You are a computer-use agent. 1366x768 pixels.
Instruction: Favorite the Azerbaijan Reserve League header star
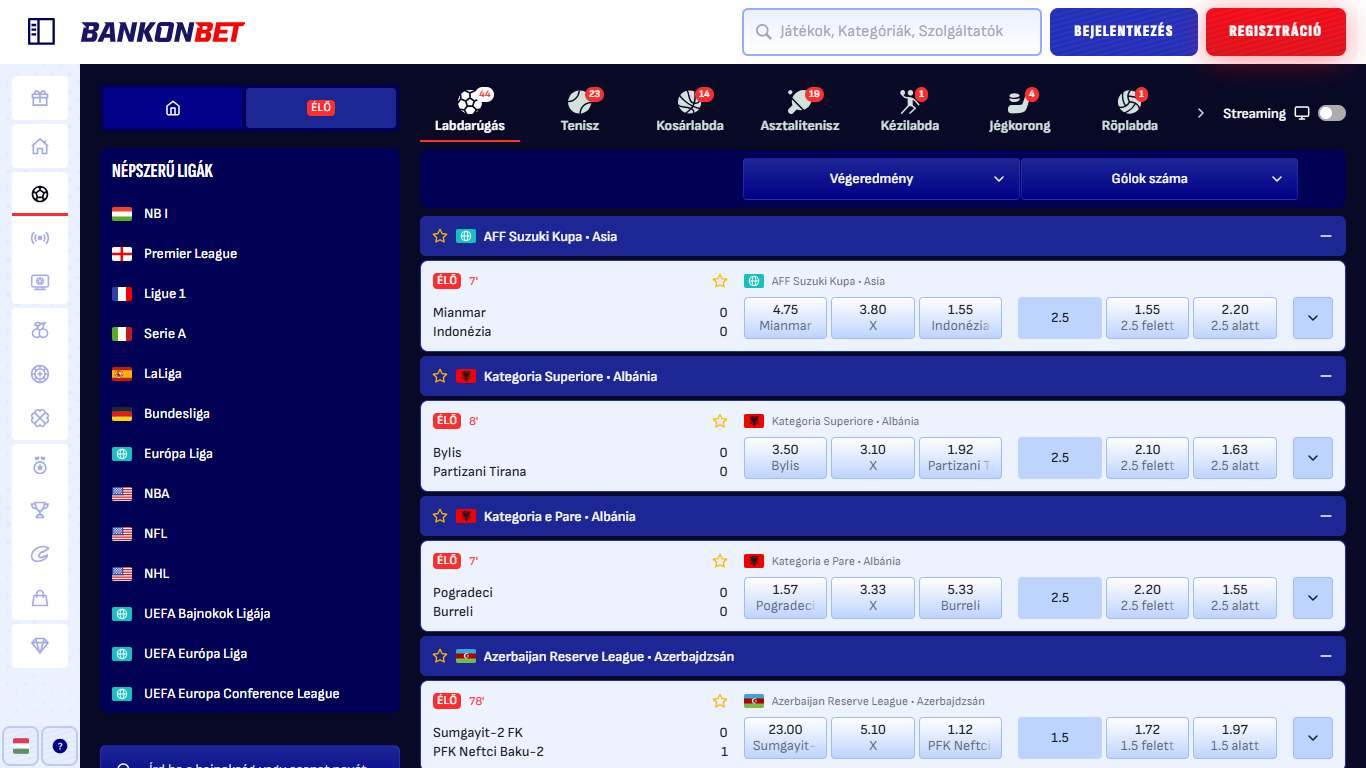point(440,656)
